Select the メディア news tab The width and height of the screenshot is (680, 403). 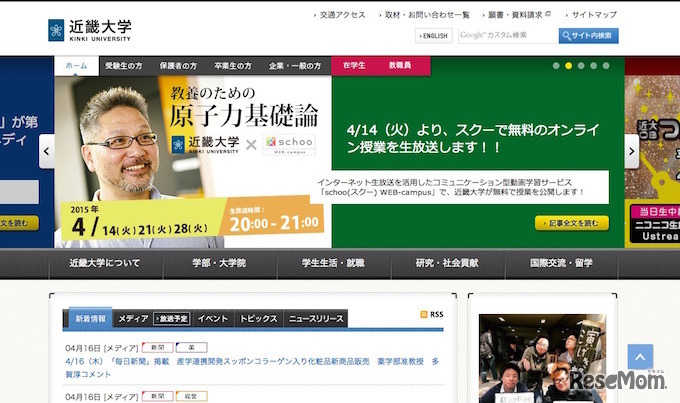(133, 319)
